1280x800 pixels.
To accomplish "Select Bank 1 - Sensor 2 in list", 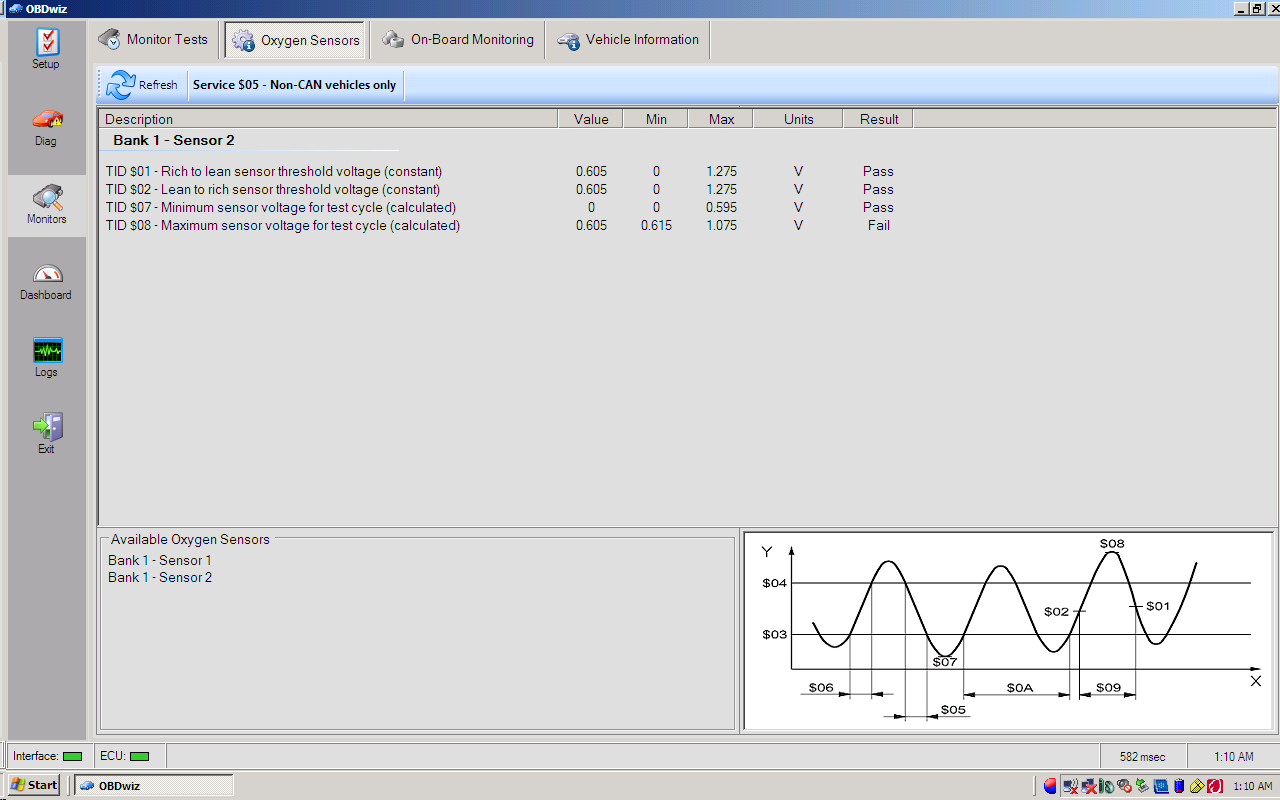I will click(x=160, y=577).
